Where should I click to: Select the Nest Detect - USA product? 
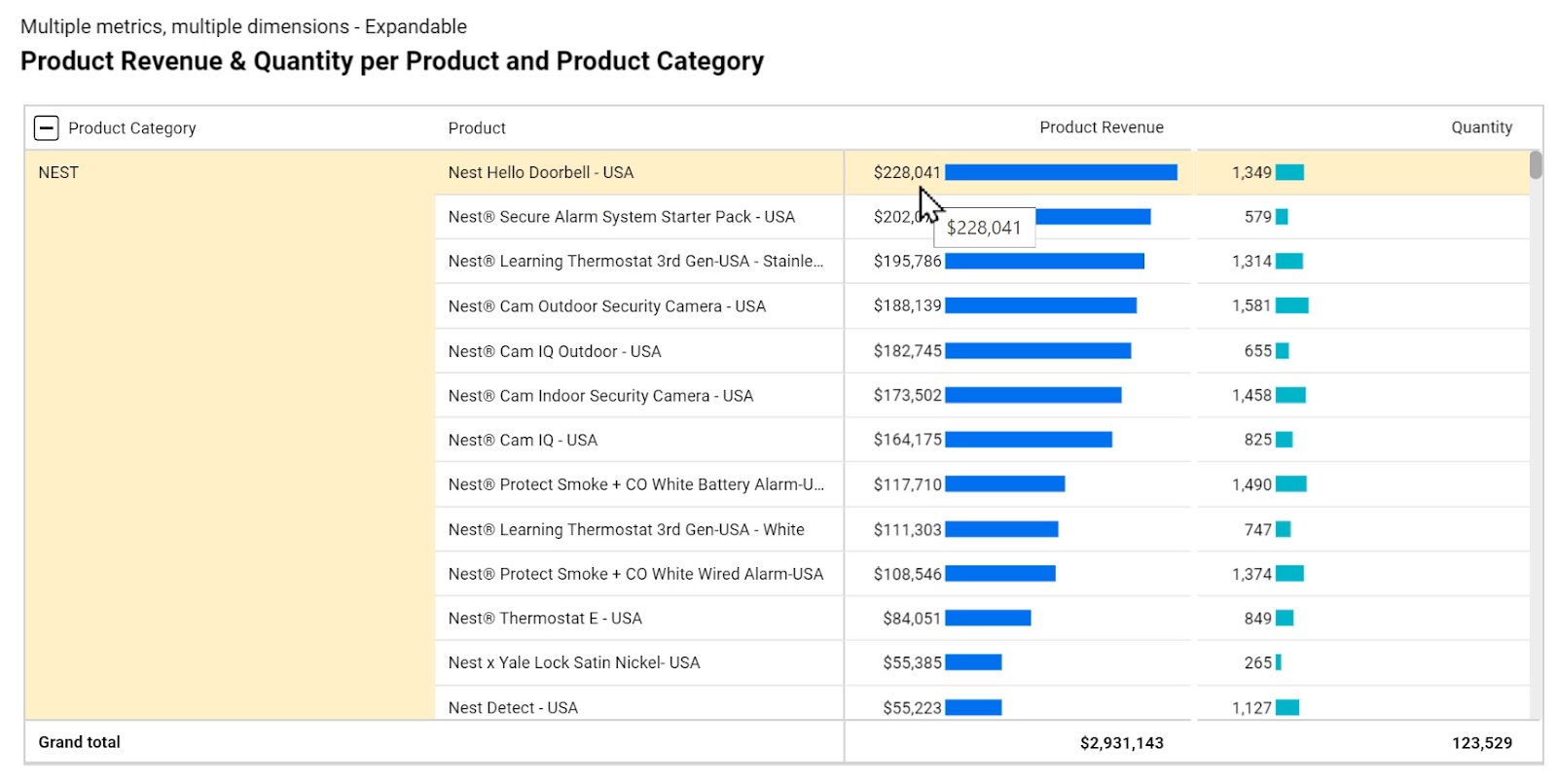pos(513,707)
